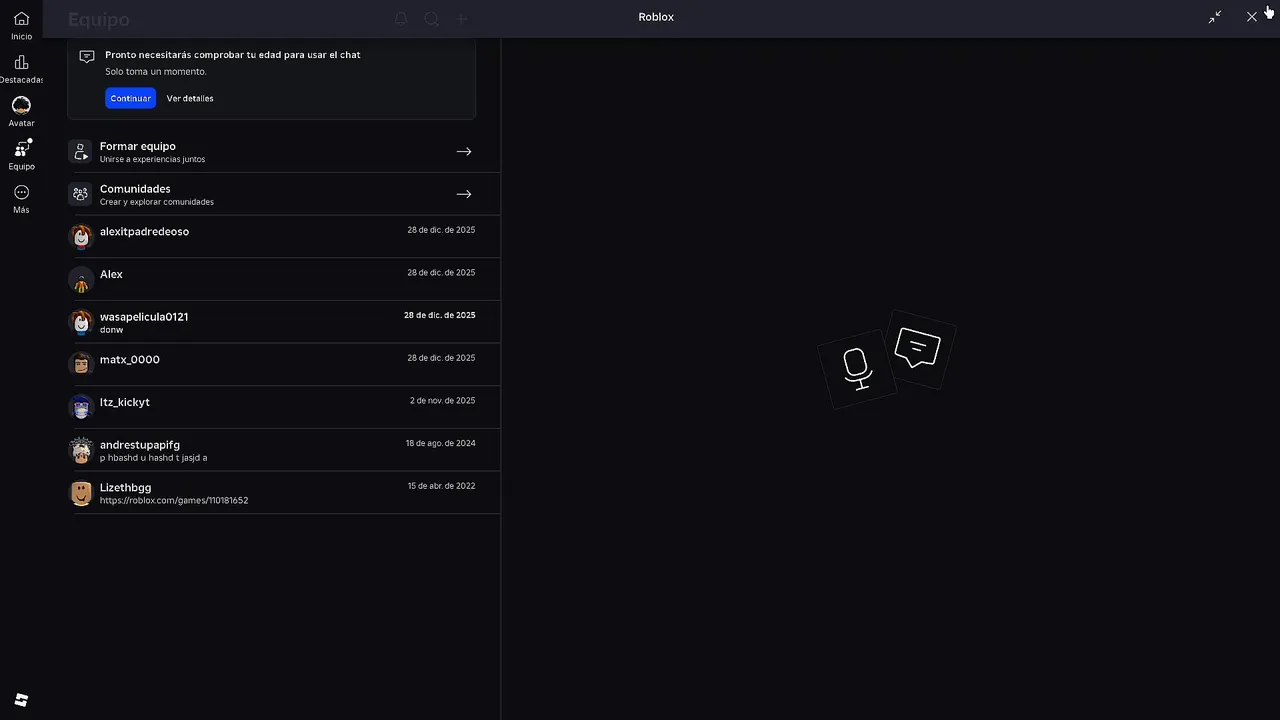Click the preview "p hbashd u hashd t jasjd a"
This screenshot has width=1280, height=720.
point(153,458)
